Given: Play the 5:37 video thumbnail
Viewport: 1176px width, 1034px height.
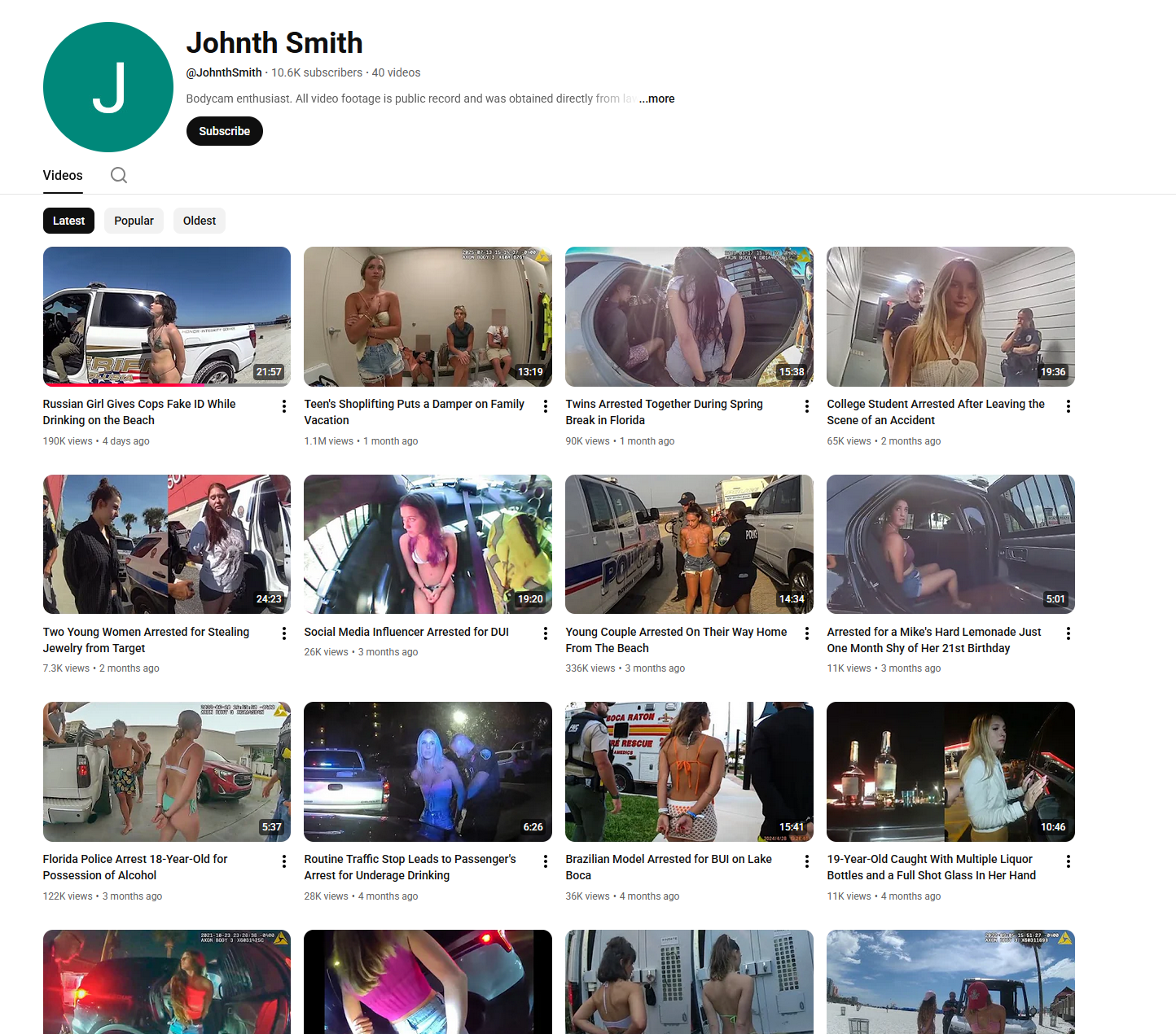Looking at the screenshot, I should click(x=167, y=772).
